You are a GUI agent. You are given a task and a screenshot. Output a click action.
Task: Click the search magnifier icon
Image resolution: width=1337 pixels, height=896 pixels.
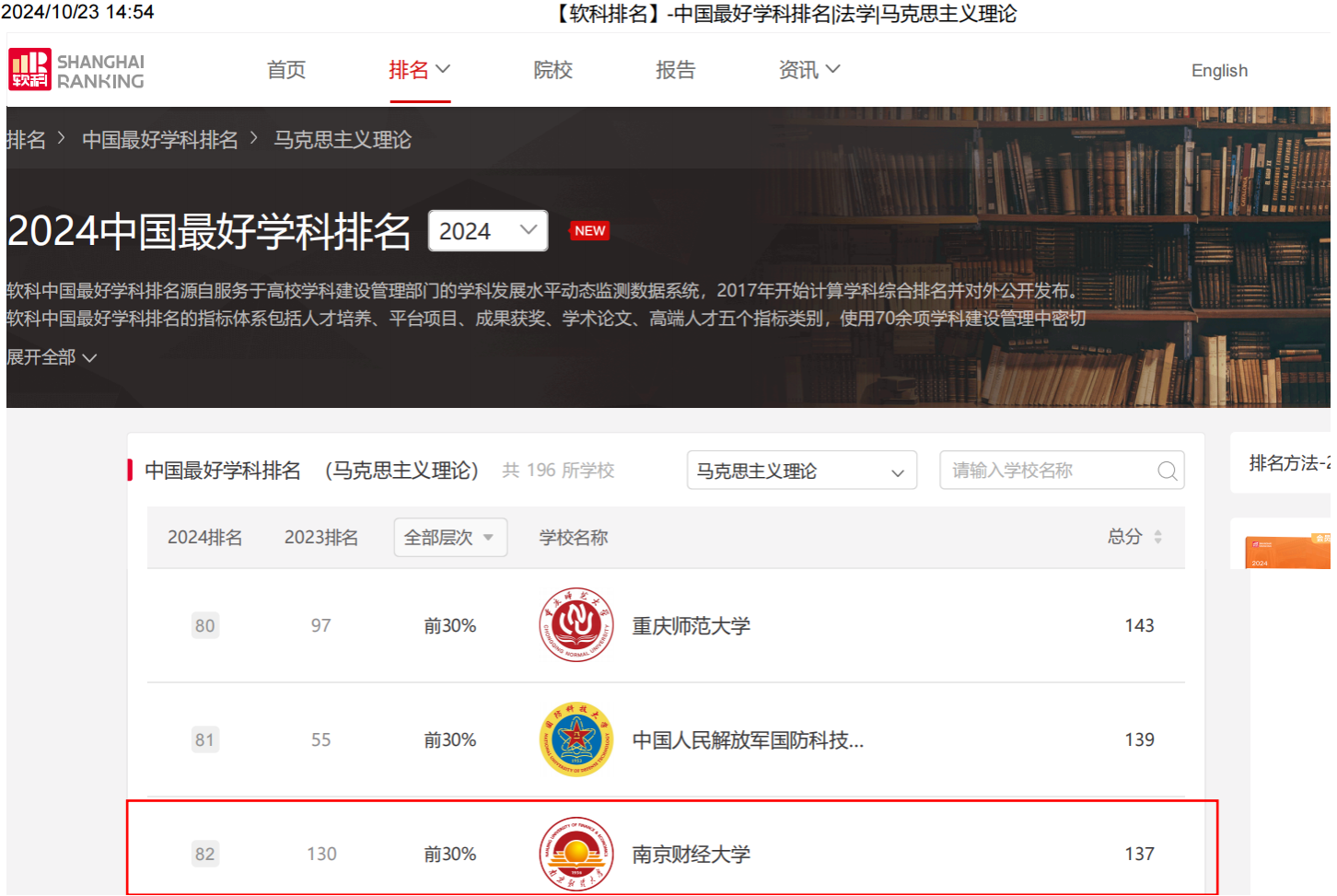tap(1167, 471)
